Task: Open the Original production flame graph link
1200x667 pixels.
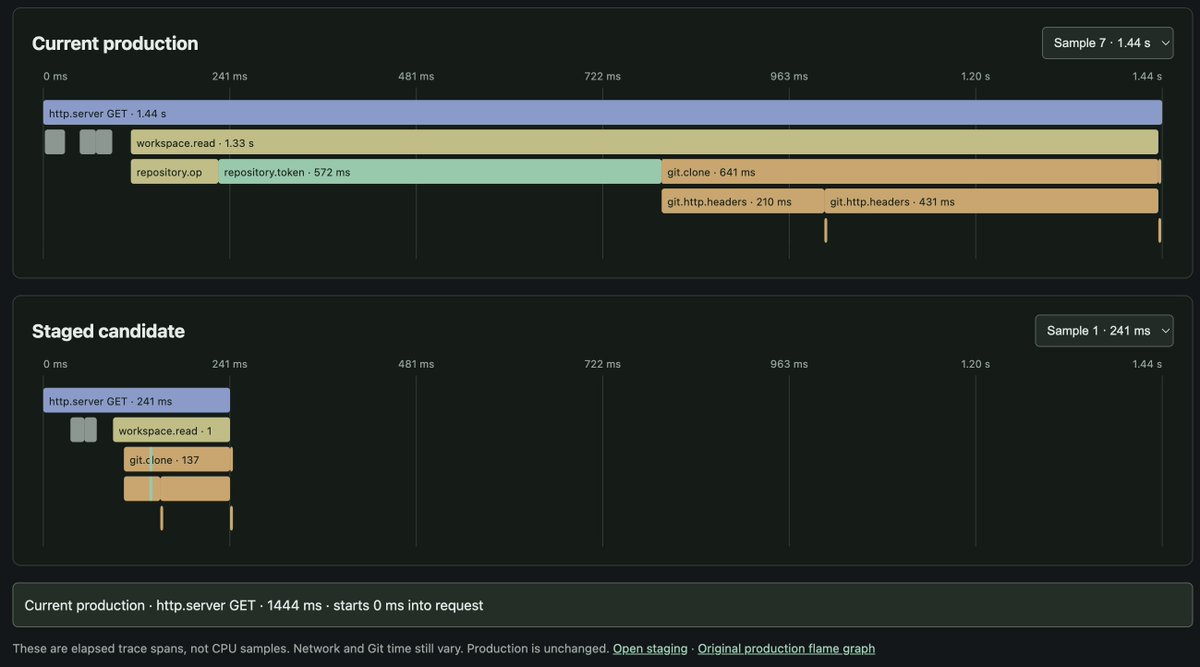Action: click(x=786, y=649)
